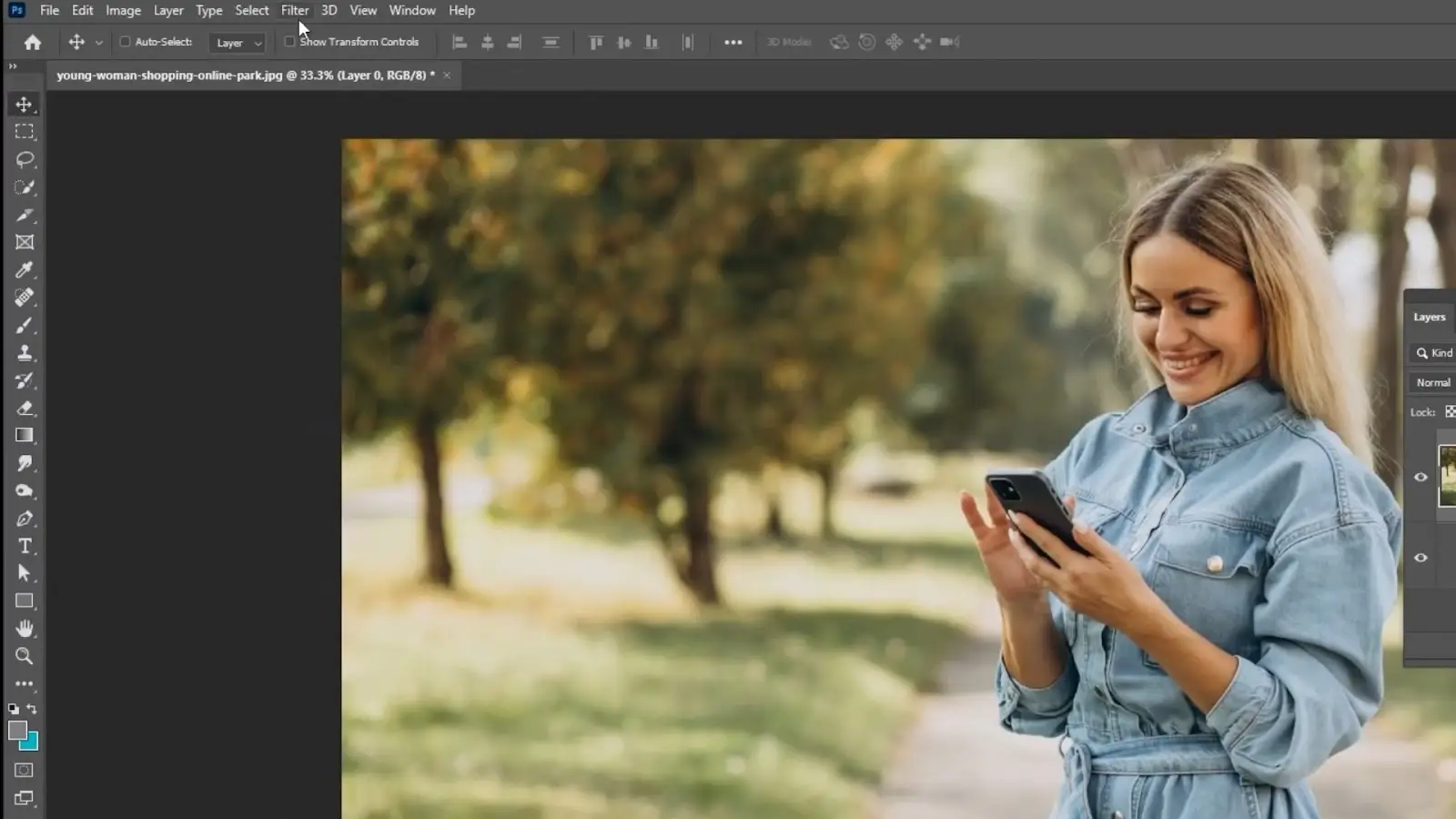
Task: Click align vertical centers icon
Action: [x=624, y=42]
